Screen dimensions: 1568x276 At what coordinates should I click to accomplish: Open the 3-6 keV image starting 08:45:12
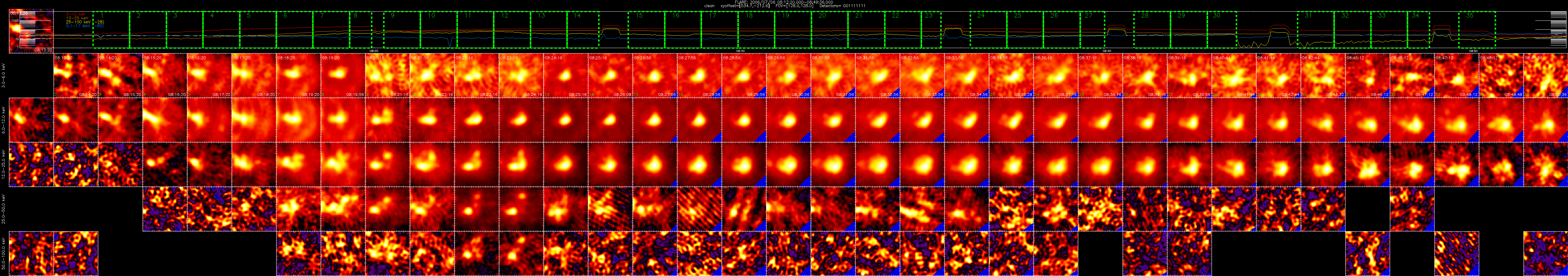pyautogui.click(x=1367, y=75)
